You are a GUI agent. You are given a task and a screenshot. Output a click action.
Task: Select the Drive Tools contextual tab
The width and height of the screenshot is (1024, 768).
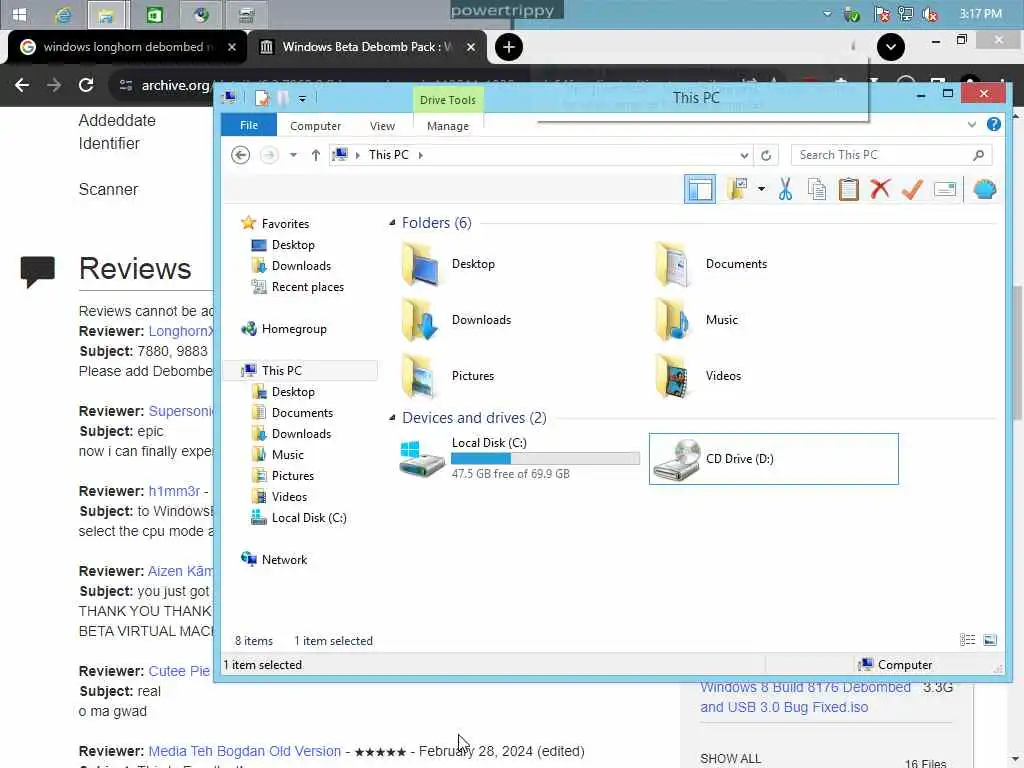[x=448, y=100]
